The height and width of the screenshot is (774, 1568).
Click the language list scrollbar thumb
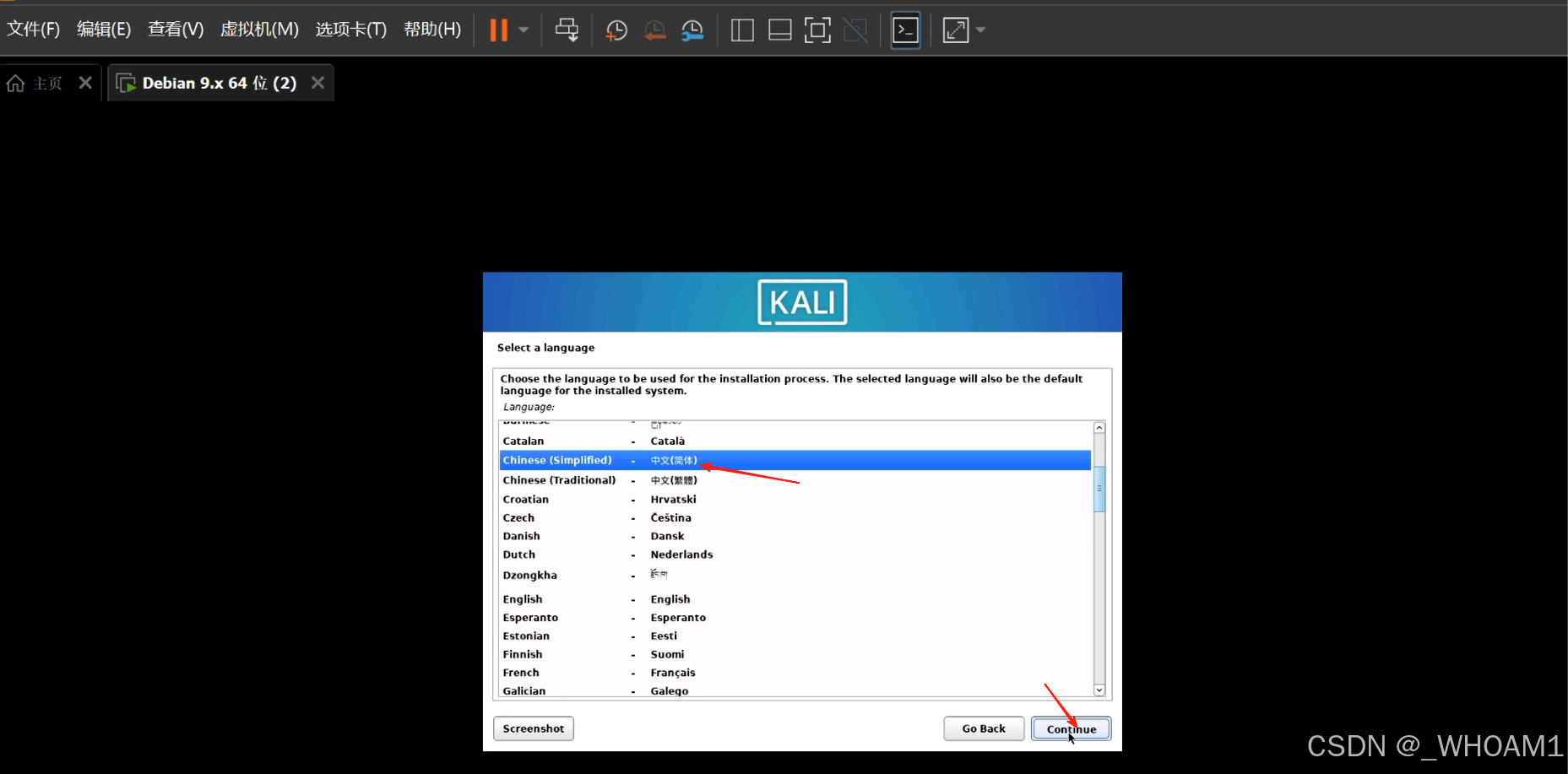pyautogui.click(x=1099, y=488)
